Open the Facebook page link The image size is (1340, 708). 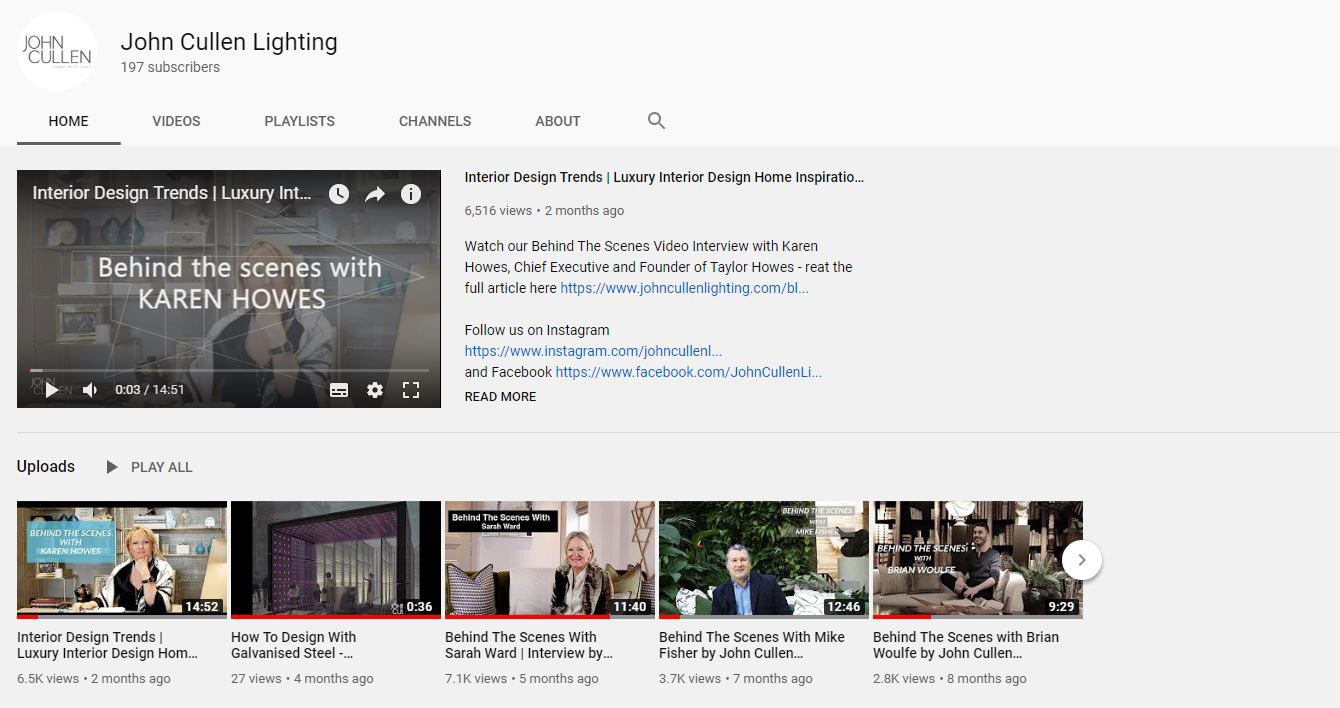pyautogui.click(x=688, y=372)
